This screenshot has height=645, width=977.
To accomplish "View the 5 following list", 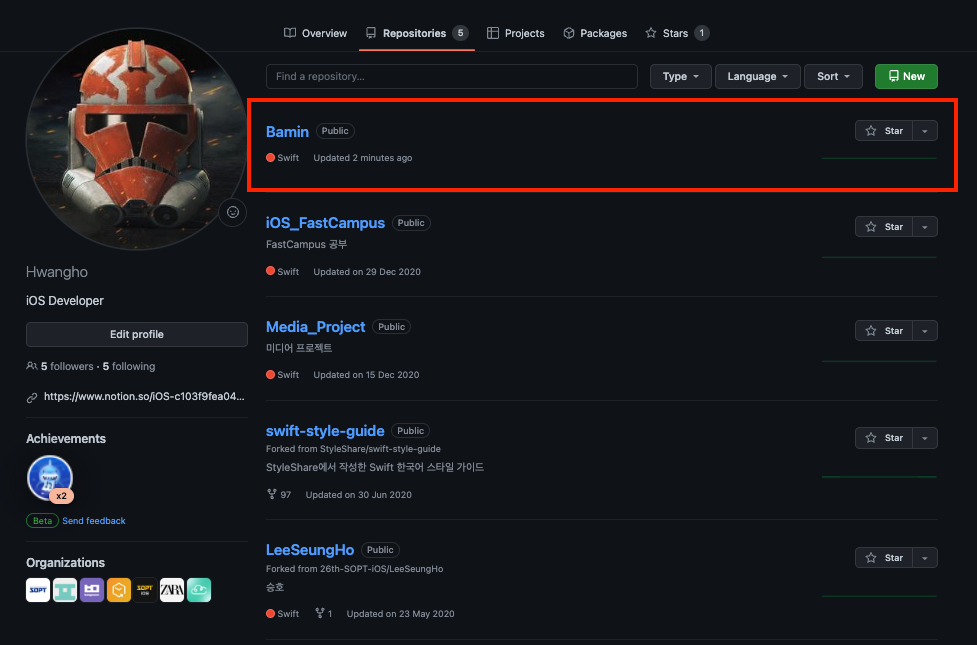I will pyautogui.click(x=129, y=366).
